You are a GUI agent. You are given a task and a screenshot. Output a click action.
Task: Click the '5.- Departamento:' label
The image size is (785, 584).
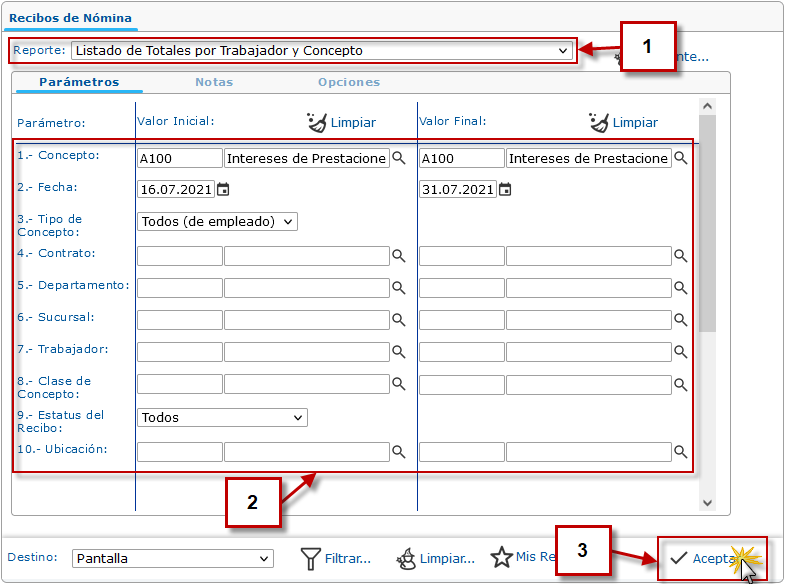pyautogui.click(x=74, y=285)
